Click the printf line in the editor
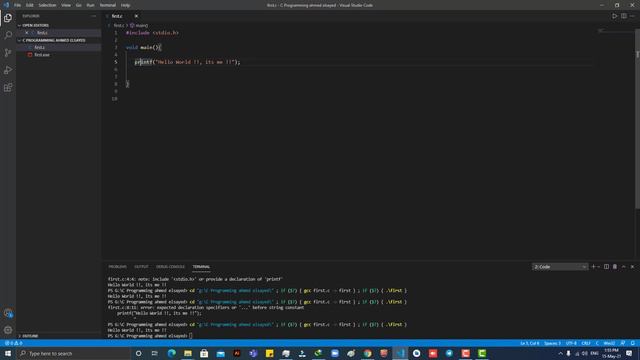This screenshot has width=640, height=360. point(187,62)
